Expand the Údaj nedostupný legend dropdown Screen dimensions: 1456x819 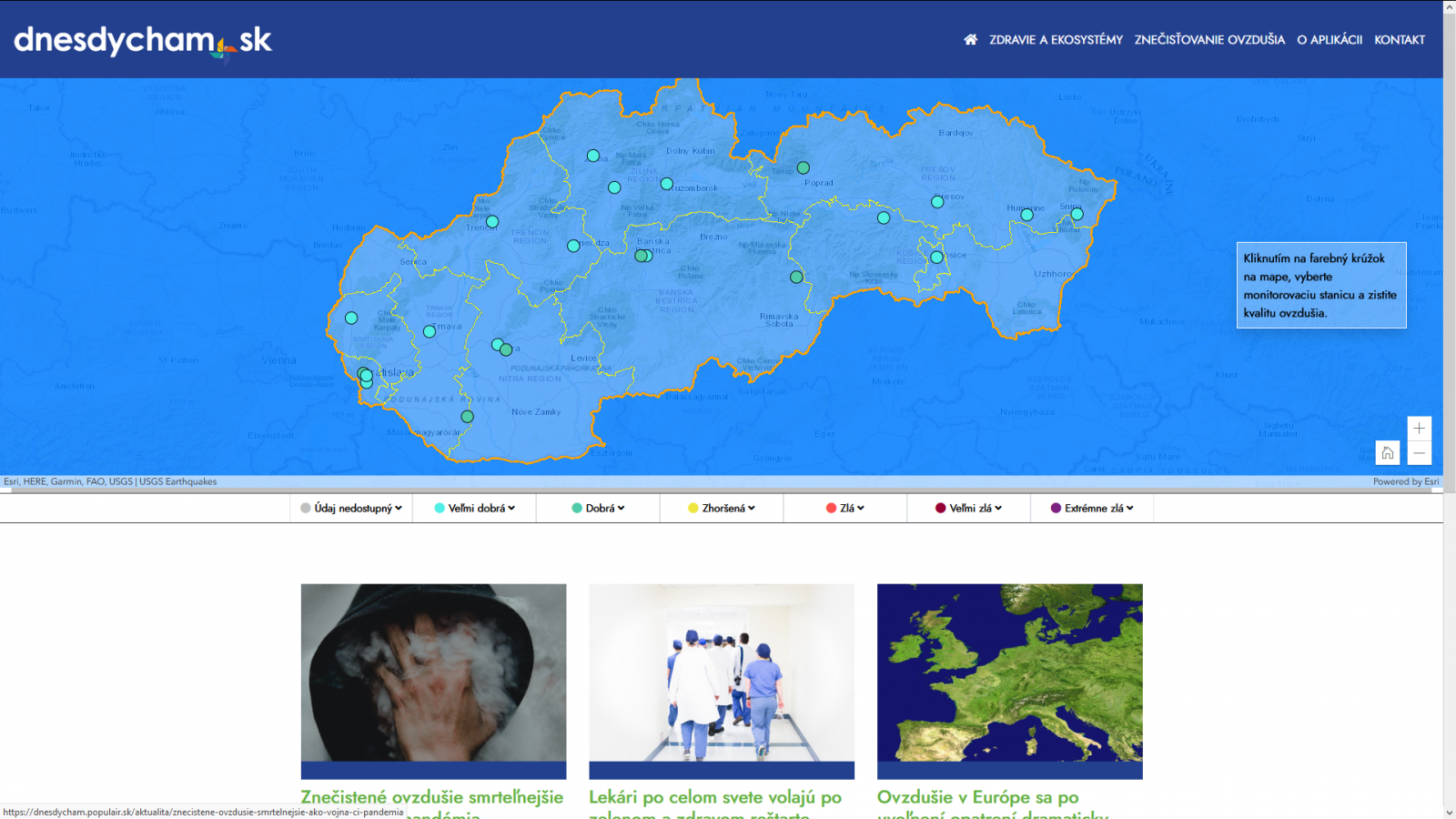click(x=351, y=509)
